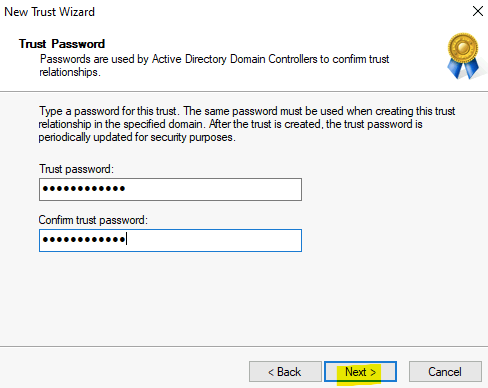The height and width of the screenshot is (388, 488).
Task: Click the 'Type a password for this trust' sentence
Action: coord(108,111)
